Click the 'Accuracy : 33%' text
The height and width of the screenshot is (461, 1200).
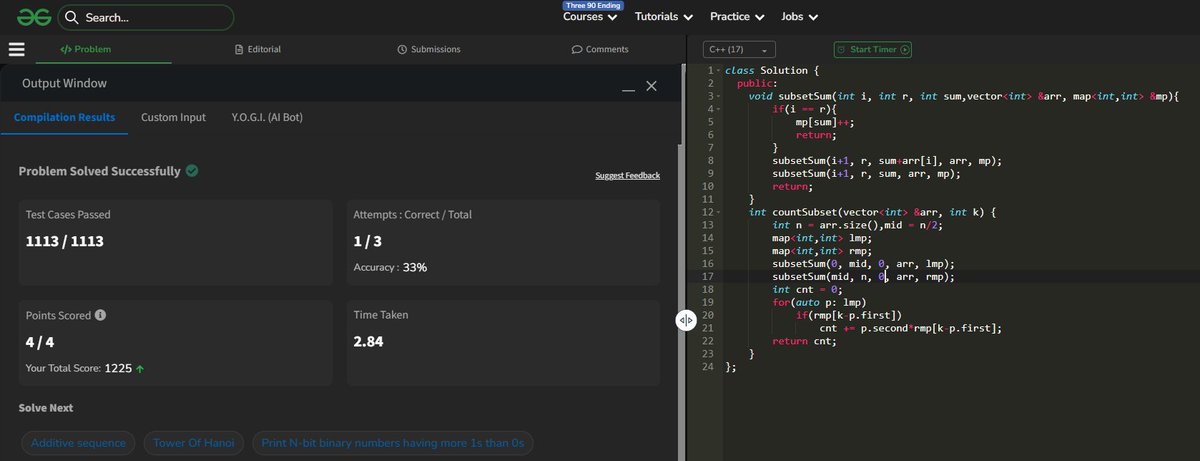390,267
